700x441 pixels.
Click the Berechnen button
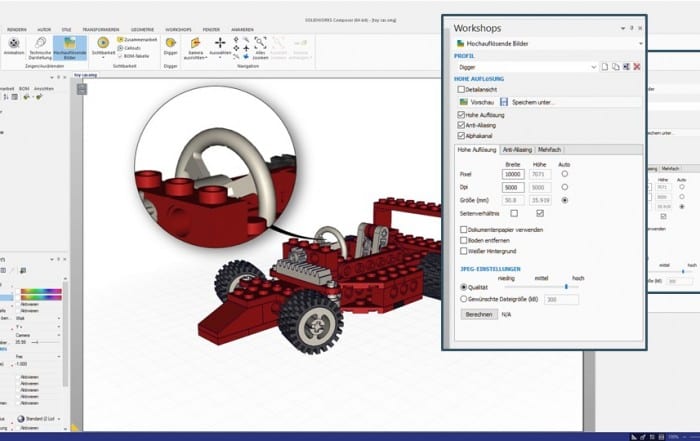[479, 314]
